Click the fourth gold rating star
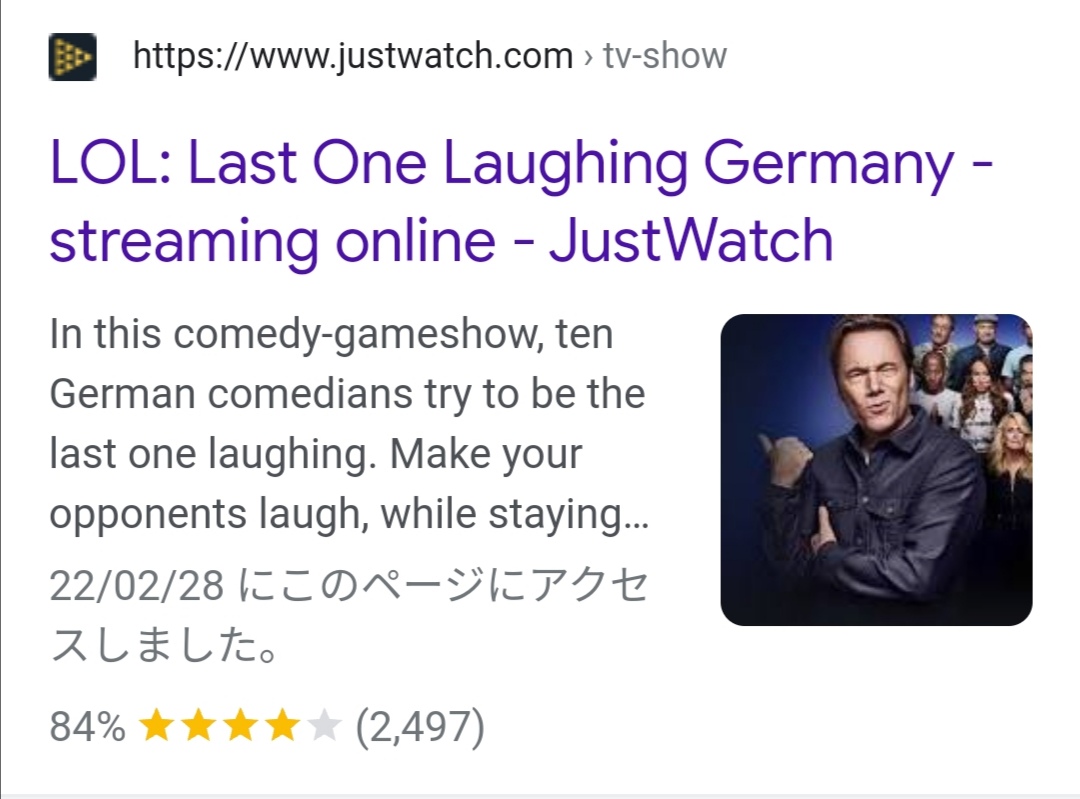This screenshot has width=1080, height=799. 282,725
